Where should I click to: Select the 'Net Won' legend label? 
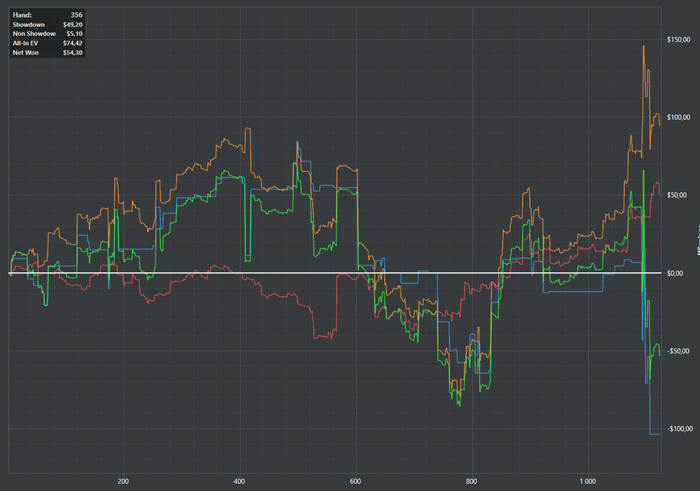[x=25, y=53]
